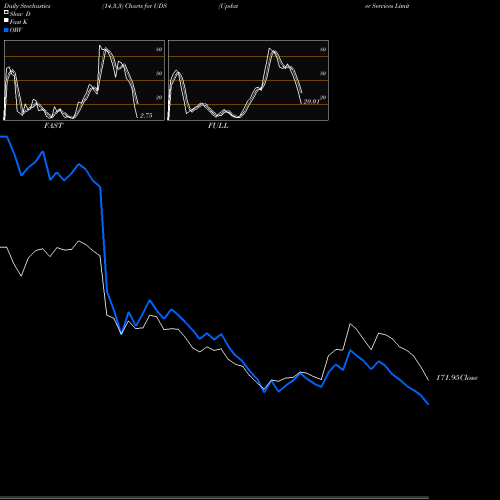The height and width of the screenshot is (500, 500).
Task: Click the 'Fast K' legend text
Action: [19, 22]
